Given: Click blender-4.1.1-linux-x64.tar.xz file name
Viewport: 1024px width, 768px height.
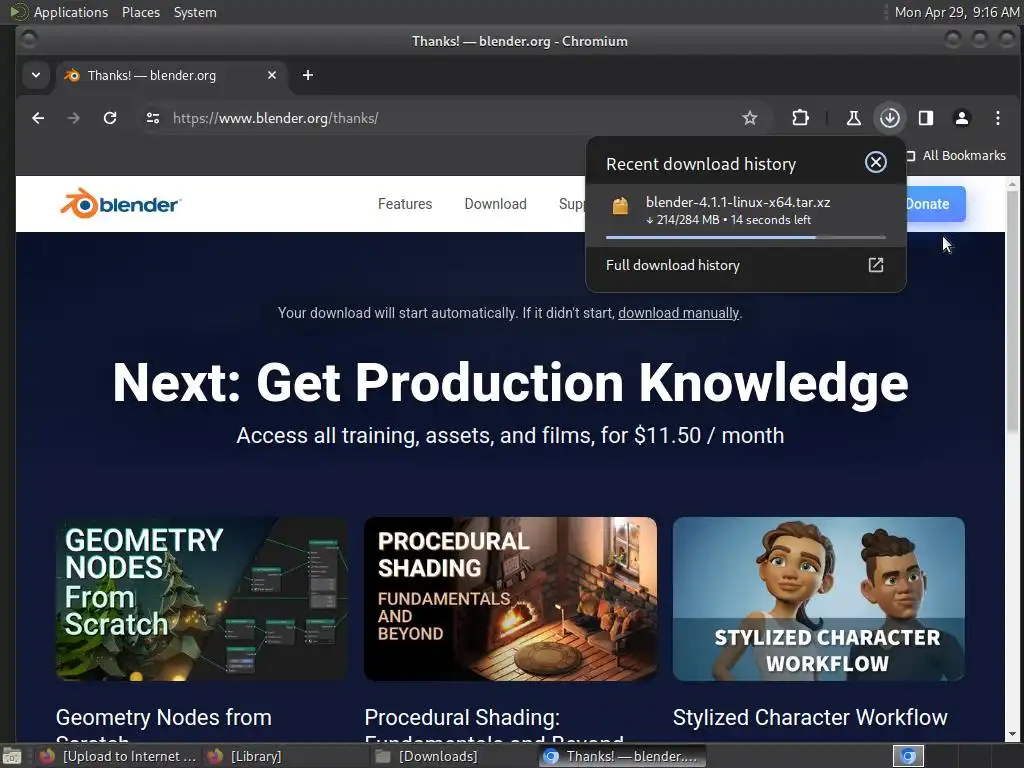Looking at the screenshot, I should coord(738,202).
